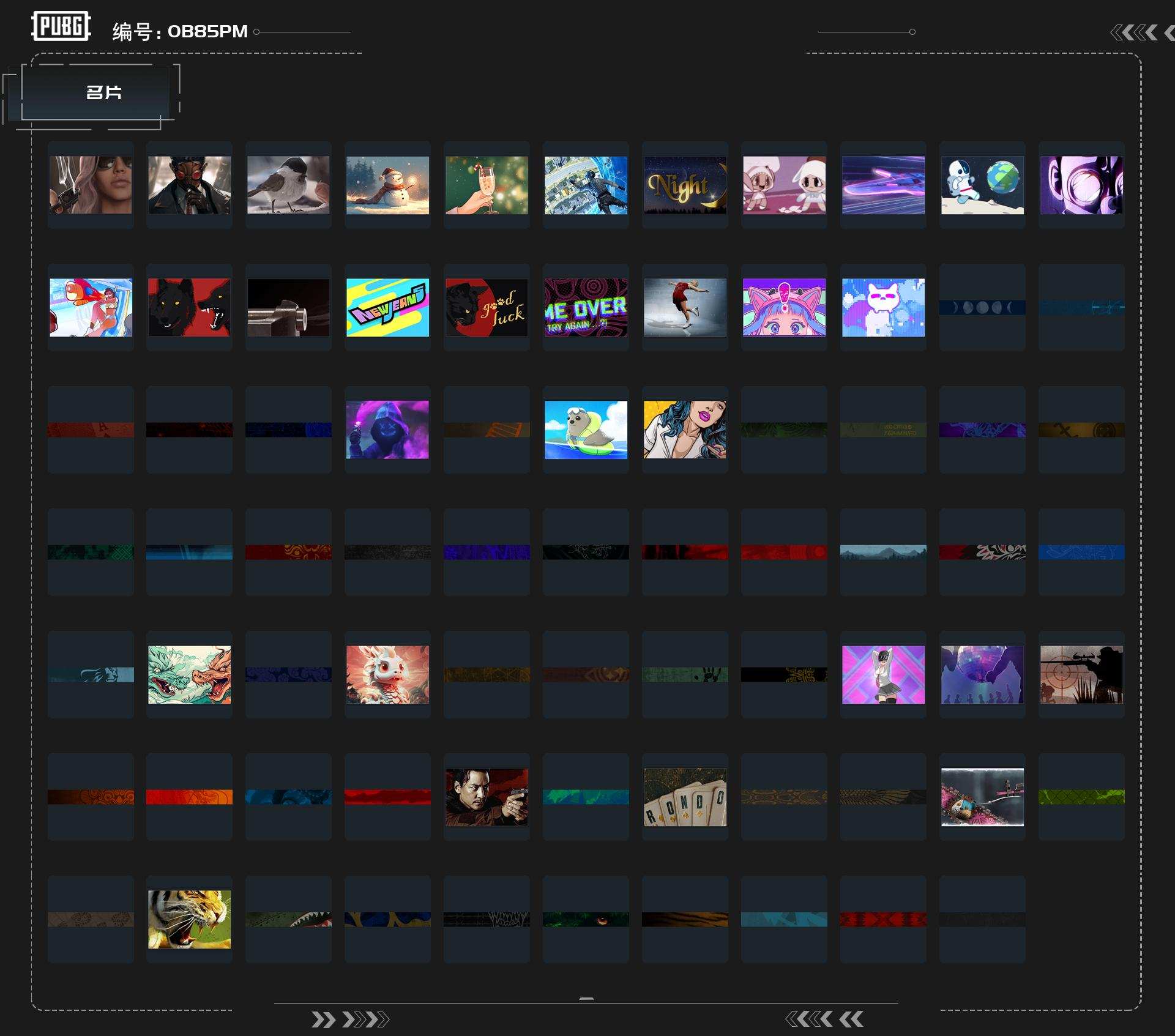
Task: Select the golden Night text card
Action: pyautogui.click(x=685, y=185)
